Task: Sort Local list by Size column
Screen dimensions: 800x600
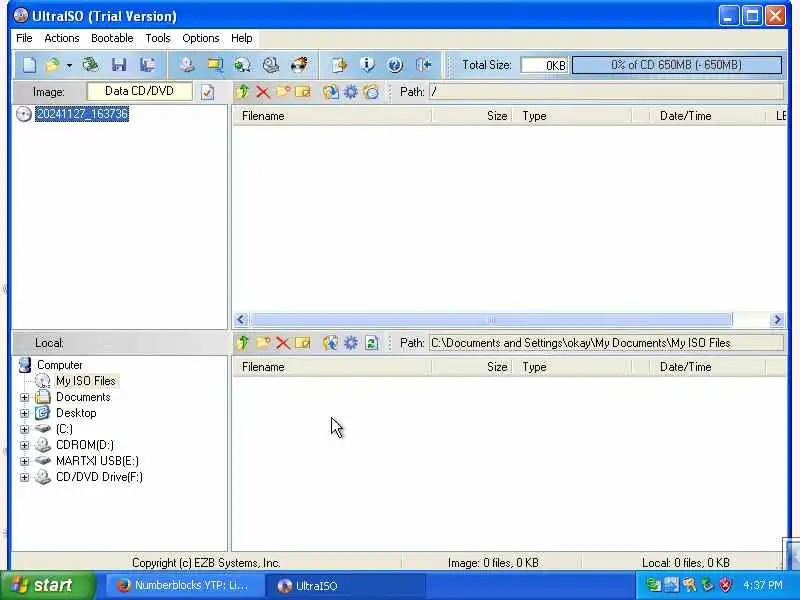Action: (x=472, y=367)
